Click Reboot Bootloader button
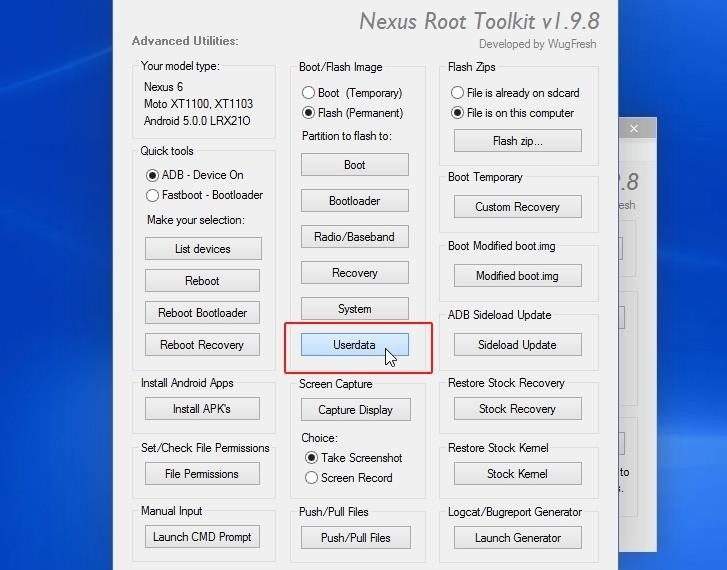The image size is (727, 570). (x=202, y=313)
